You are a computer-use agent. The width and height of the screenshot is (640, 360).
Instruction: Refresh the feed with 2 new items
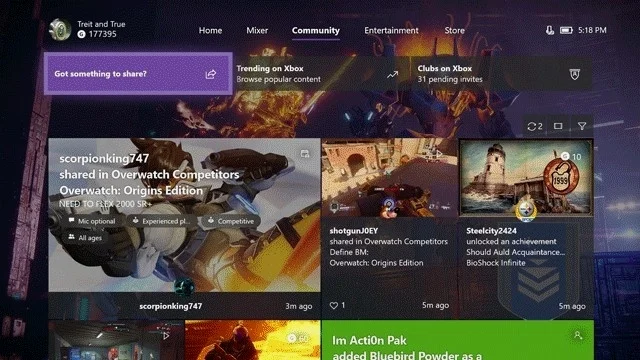535,127
